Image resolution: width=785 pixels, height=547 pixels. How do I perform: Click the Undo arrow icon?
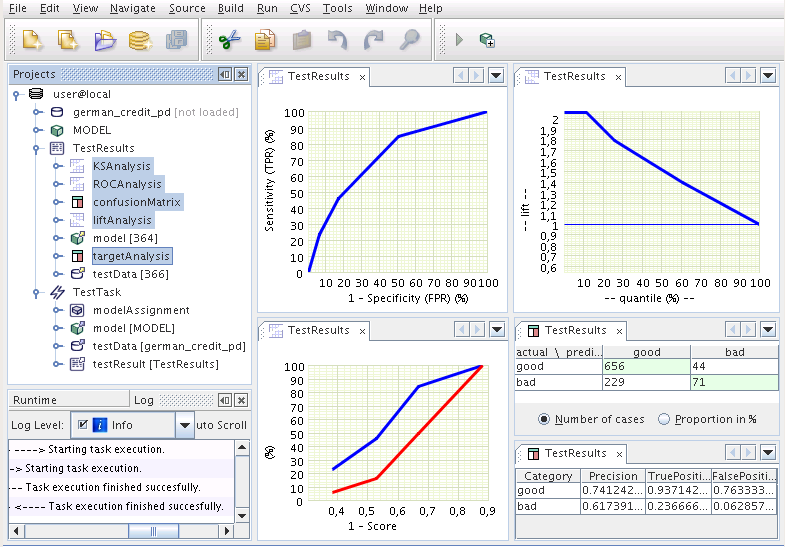[337, 40]
